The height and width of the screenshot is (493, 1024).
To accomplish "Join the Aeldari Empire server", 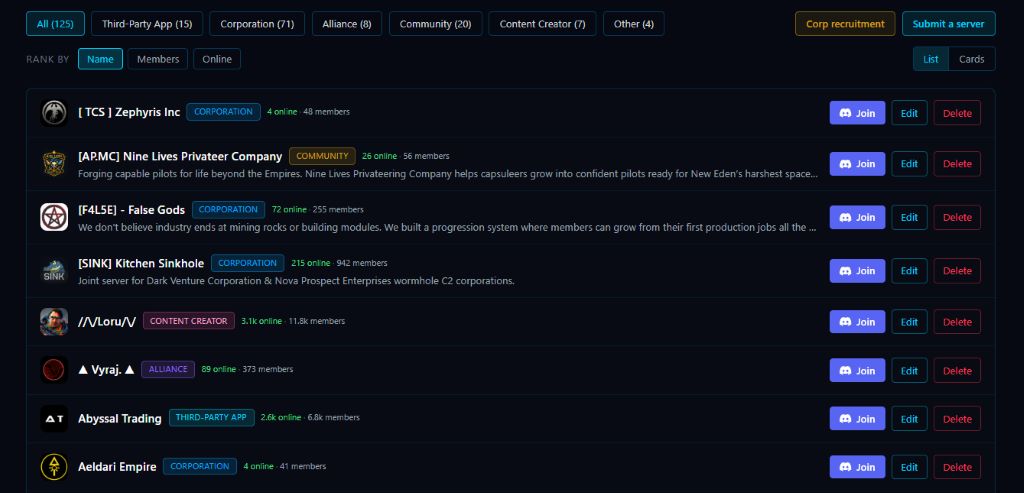I will (857, 467).
